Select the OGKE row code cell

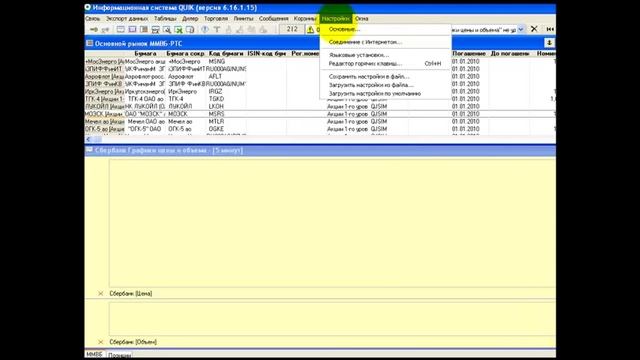[216, 129]
